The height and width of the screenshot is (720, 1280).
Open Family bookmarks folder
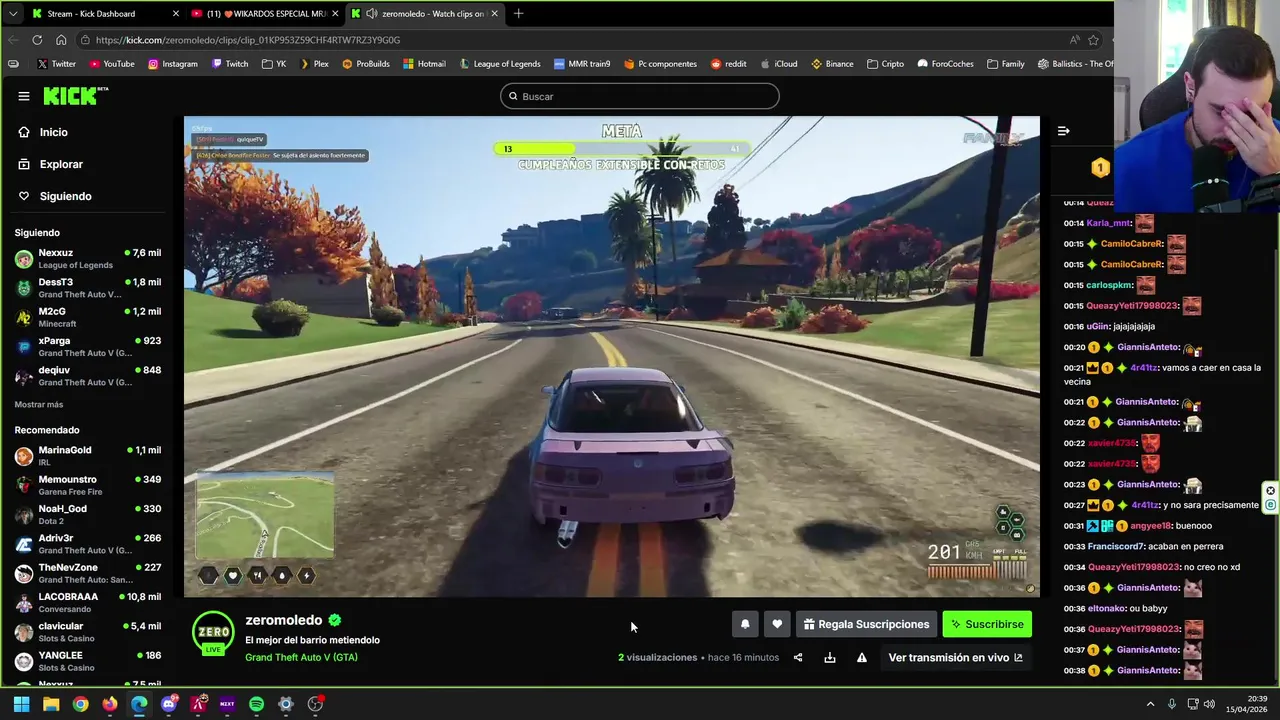point(1006,64)
